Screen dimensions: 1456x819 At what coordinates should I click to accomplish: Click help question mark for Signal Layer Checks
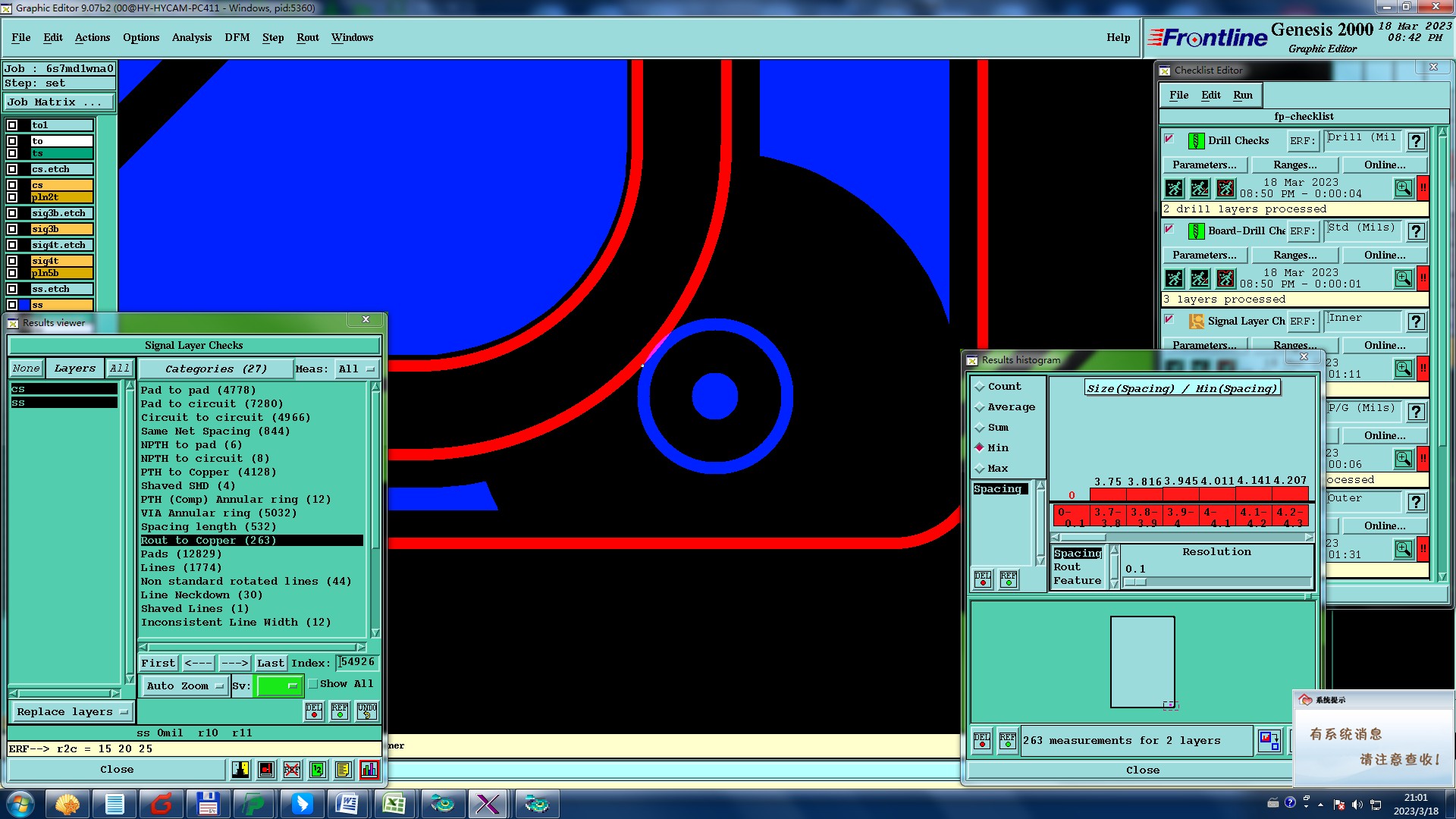(1416, 322)
